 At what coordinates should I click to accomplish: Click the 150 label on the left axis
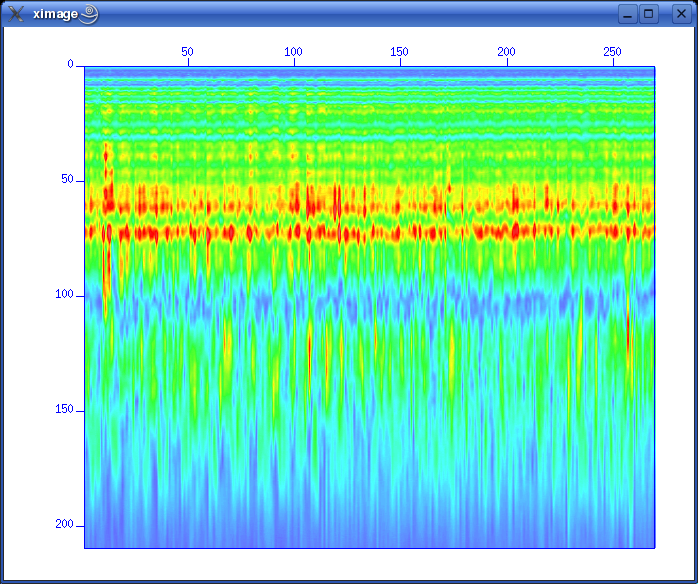tap(64, 409)
